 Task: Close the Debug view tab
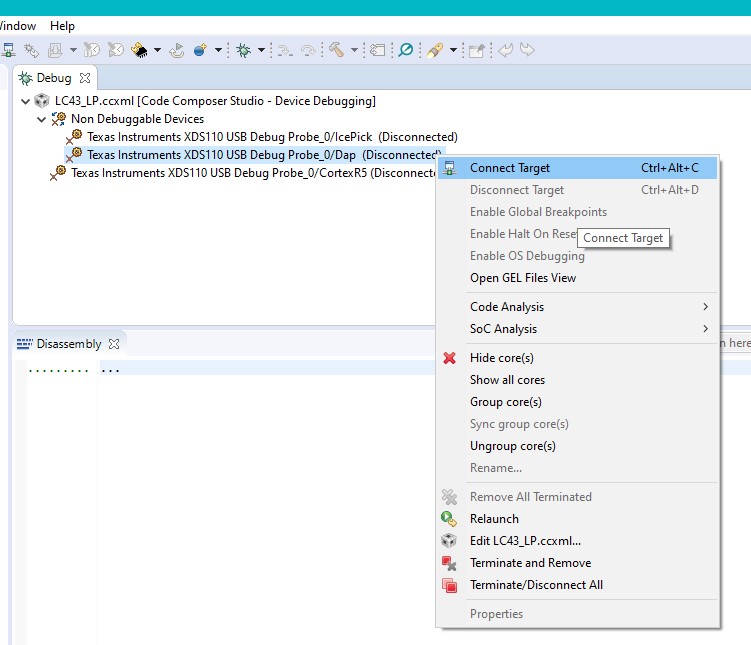pos(85,78)
